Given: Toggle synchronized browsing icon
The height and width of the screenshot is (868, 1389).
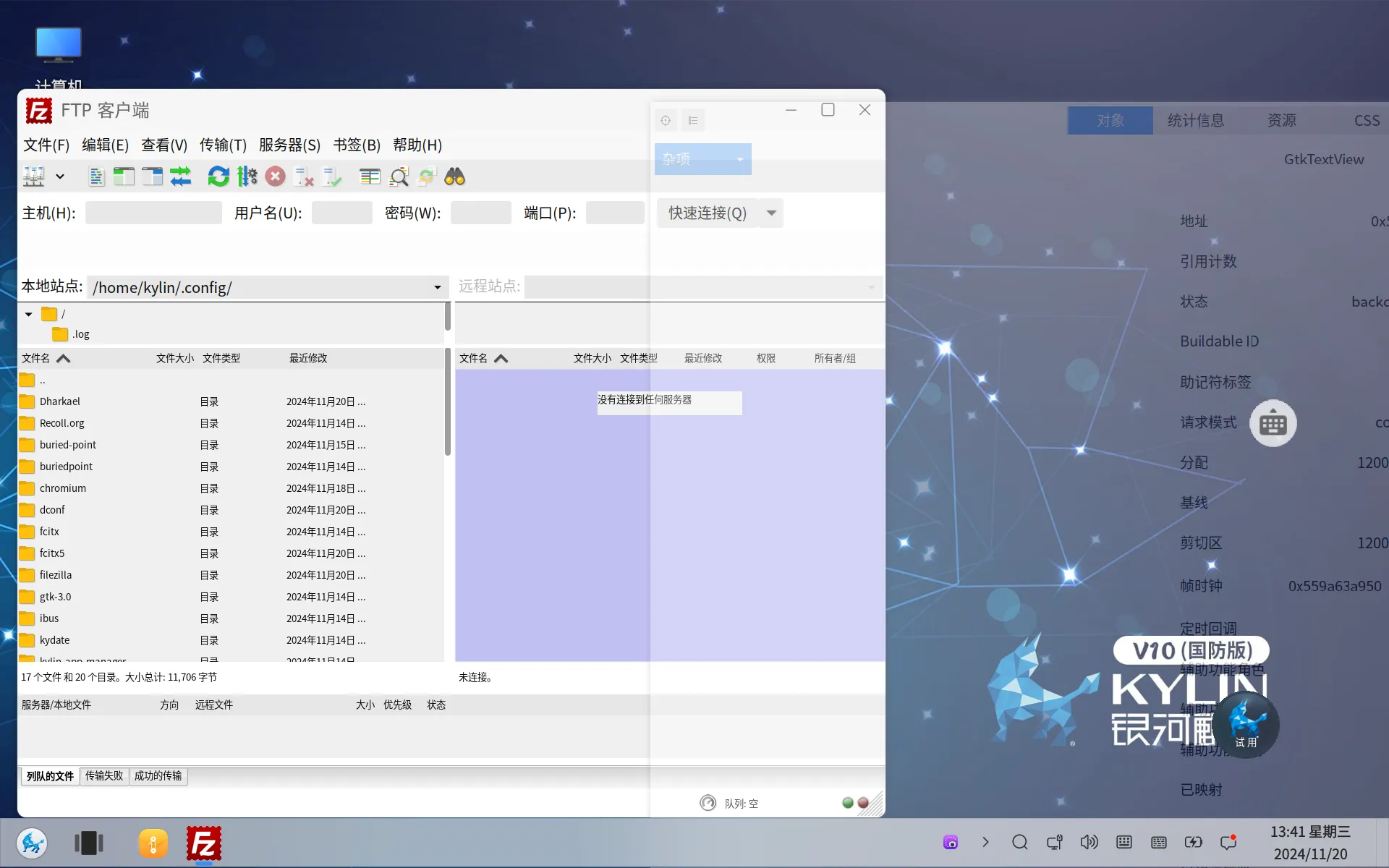Looking at the screenshot, I should tap(427, 176).
